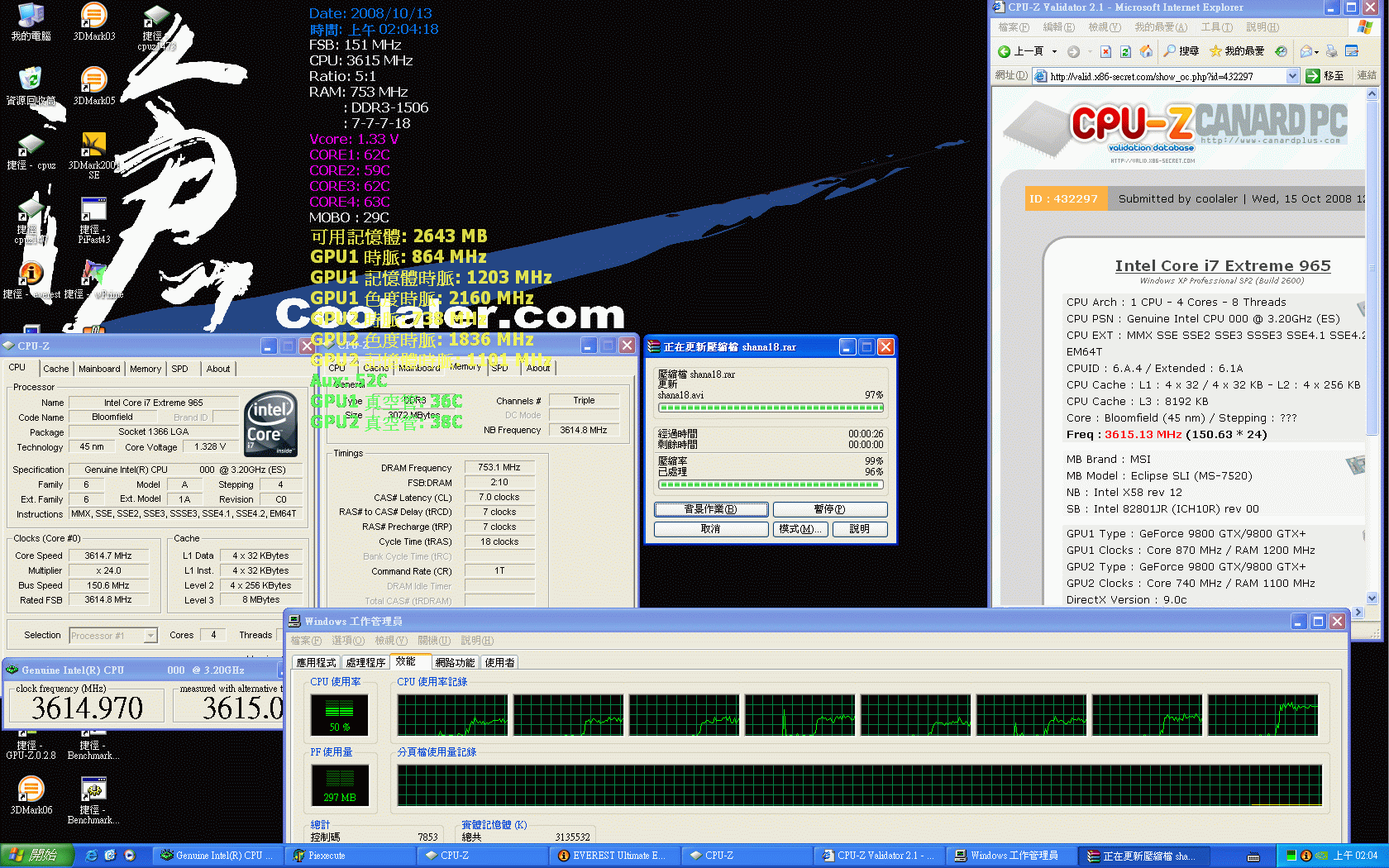The height and width of the screenshot is (868, 1389).
Task: Stop page loading in Internet Explorer
Action: (x=1105, y=51)
